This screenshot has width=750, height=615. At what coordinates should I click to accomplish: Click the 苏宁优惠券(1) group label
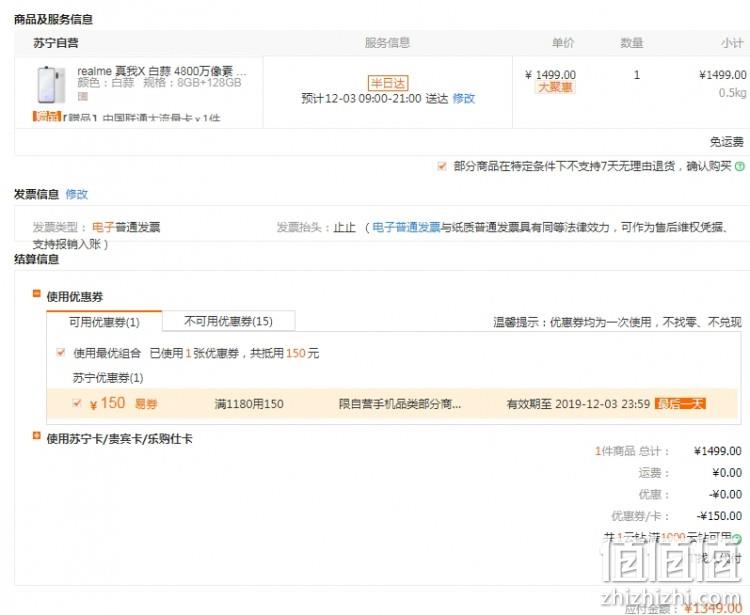[108, 378]
